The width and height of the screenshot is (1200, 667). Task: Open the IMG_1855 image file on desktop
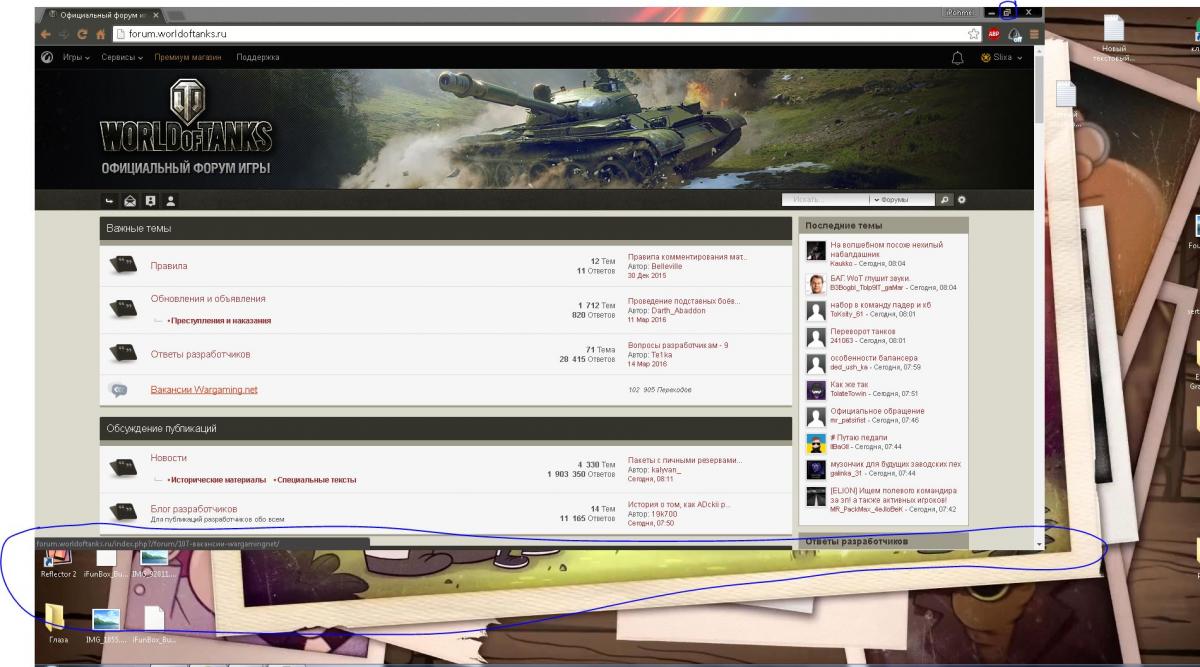(105, 626)
